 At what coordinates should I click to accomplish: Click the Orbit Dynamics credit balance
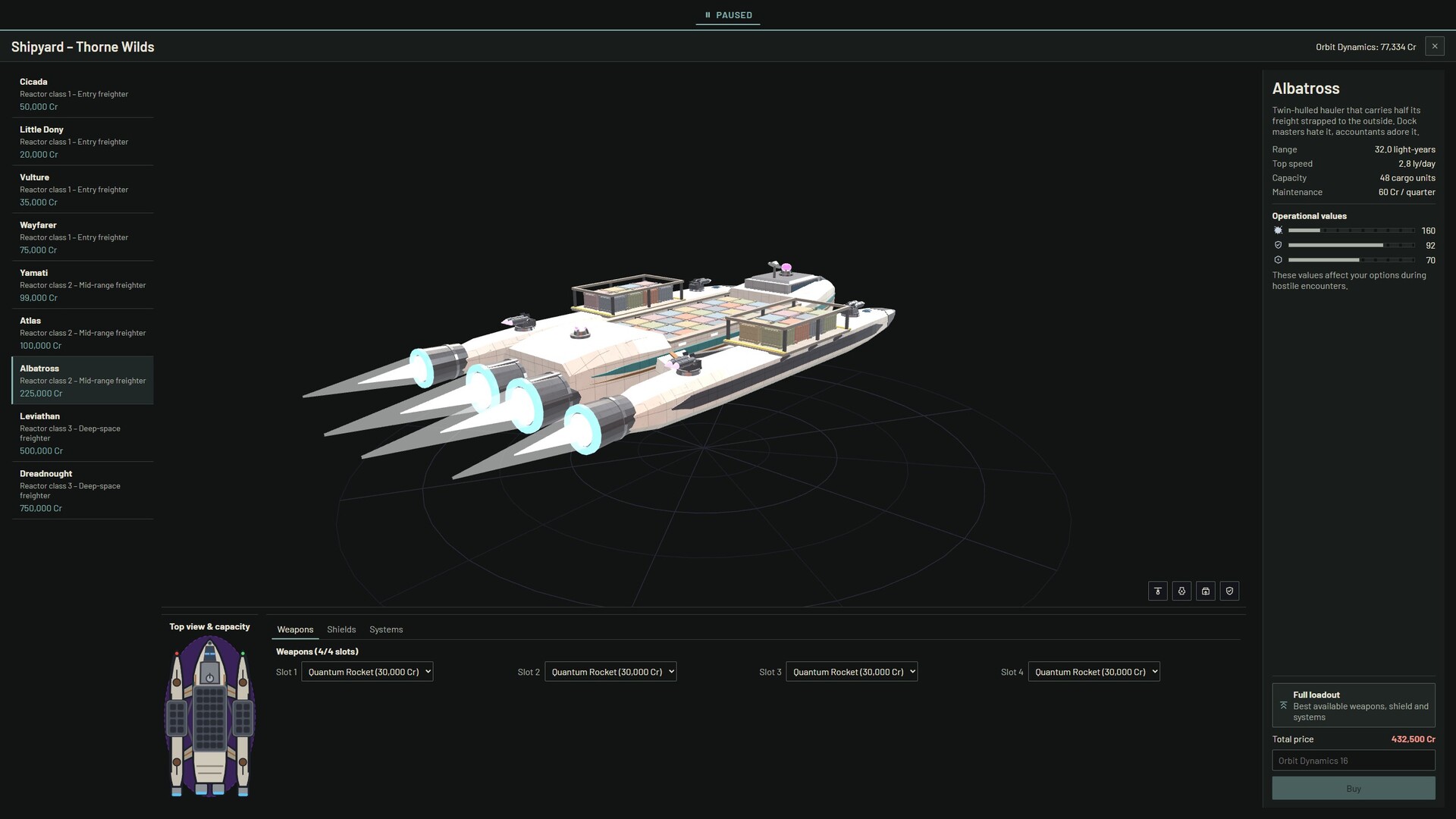point(1366,47)
